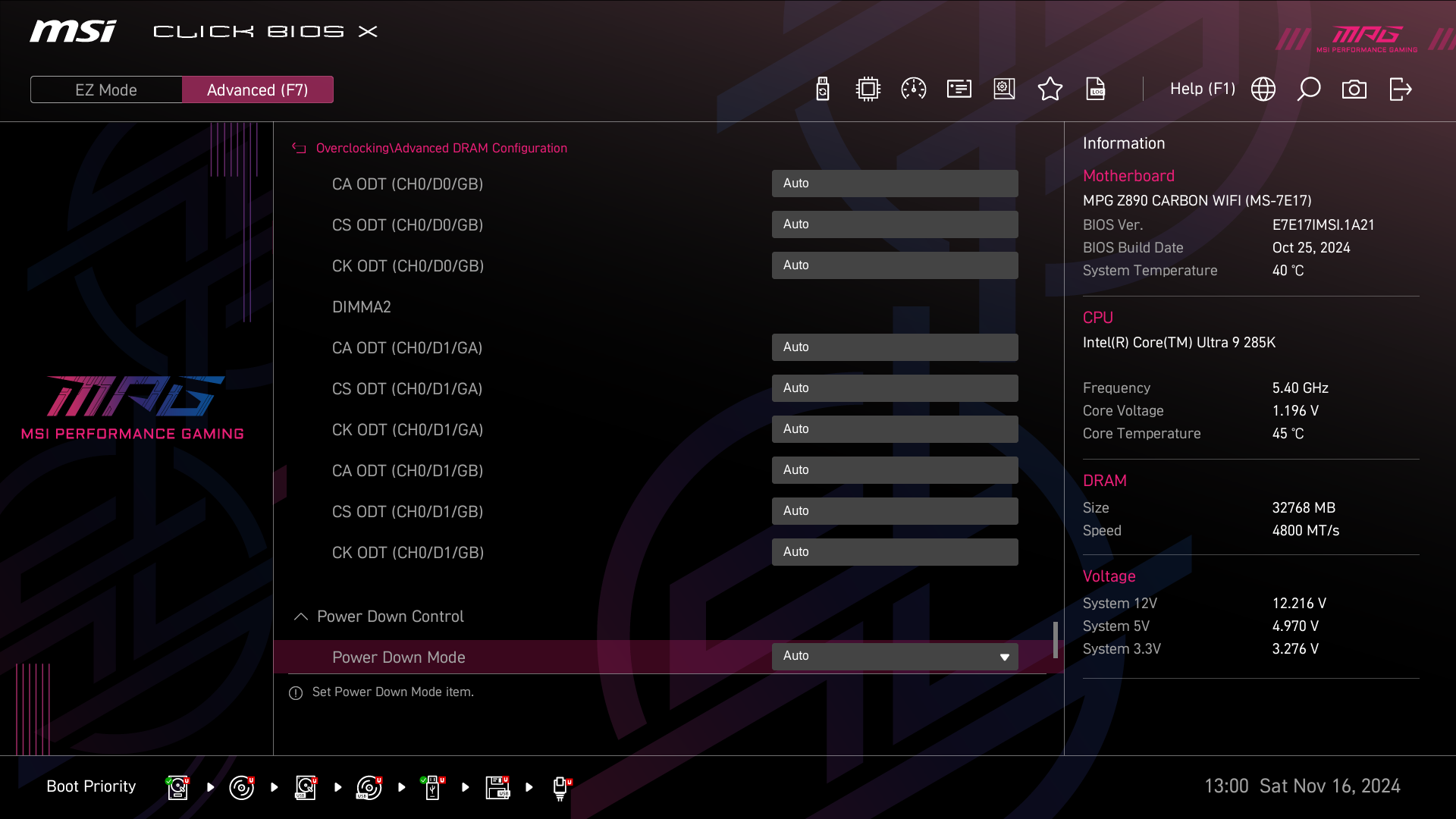Image resolution: width=1456 pixels, height=819 pixels.
Task: Click info icon beside help description
Action: coord(296,693)
